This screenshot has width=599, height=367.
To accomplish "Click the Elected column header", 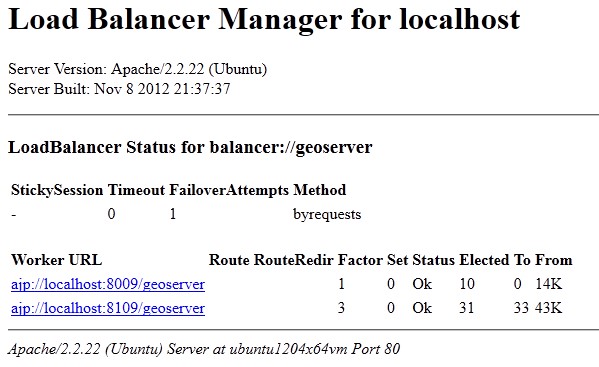I will [x=484, y=260].
